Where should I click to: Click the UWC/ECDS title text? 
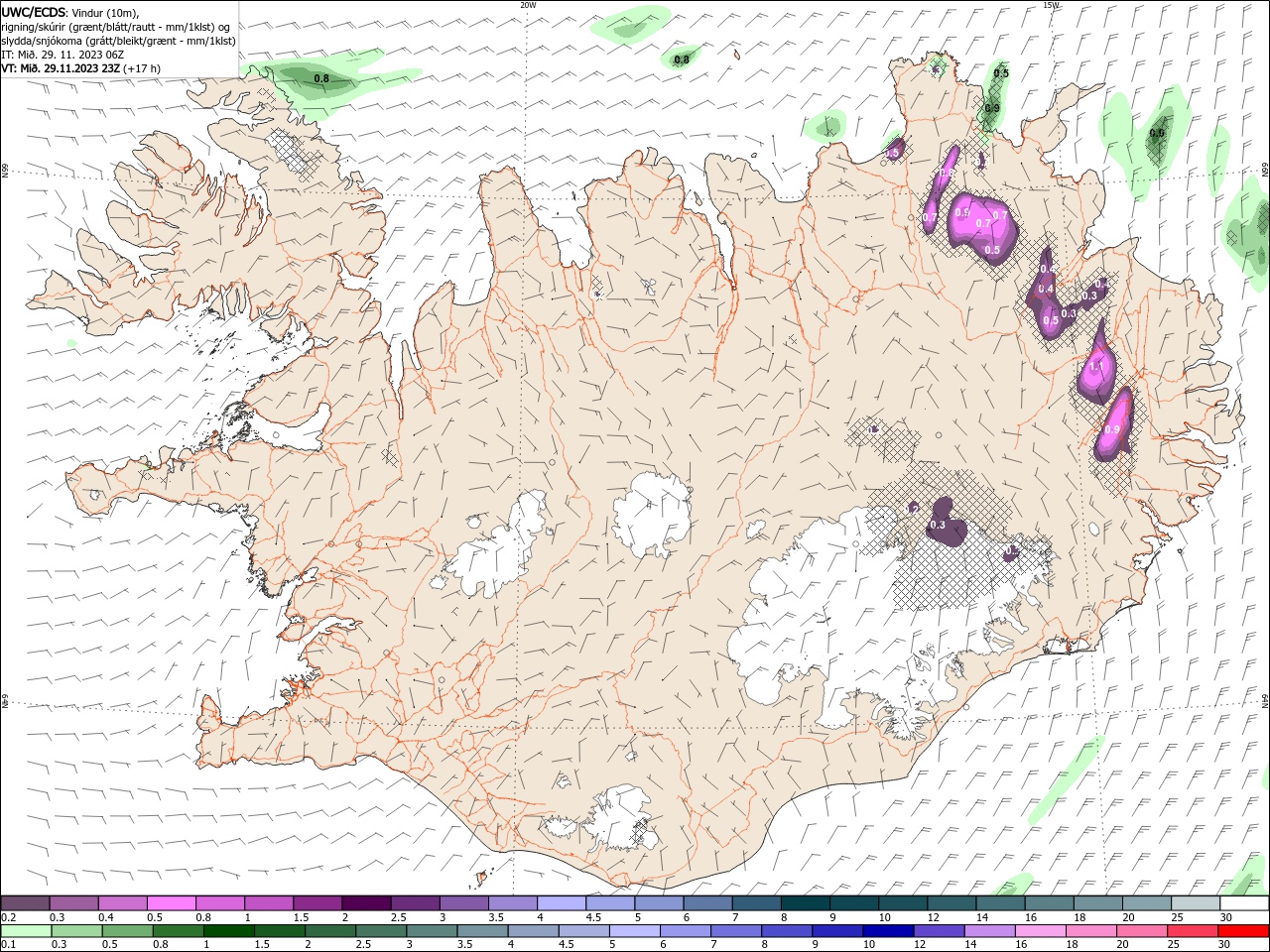[x=33, y=12]
